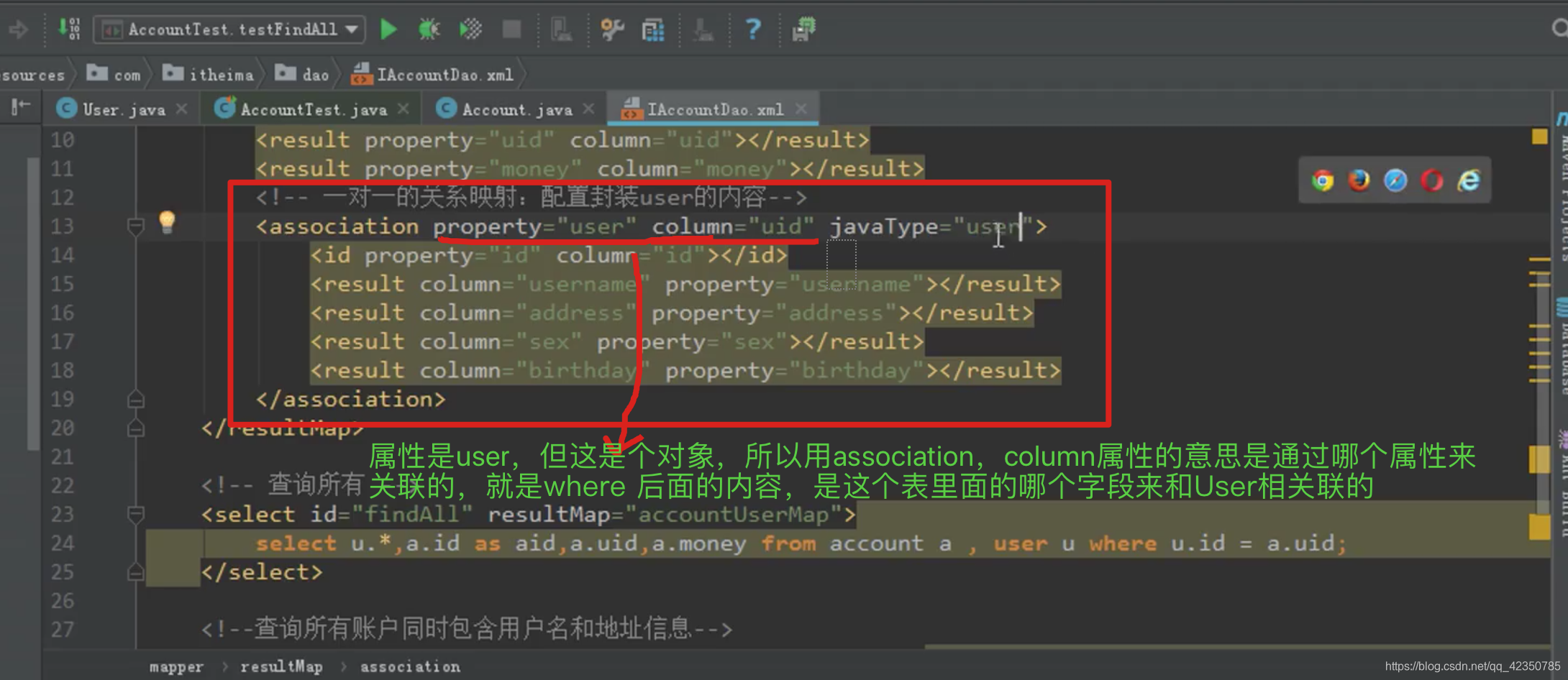Click the dao folder breadcrumb
This screenshot has height=680, width=1568.
[302, 74]
